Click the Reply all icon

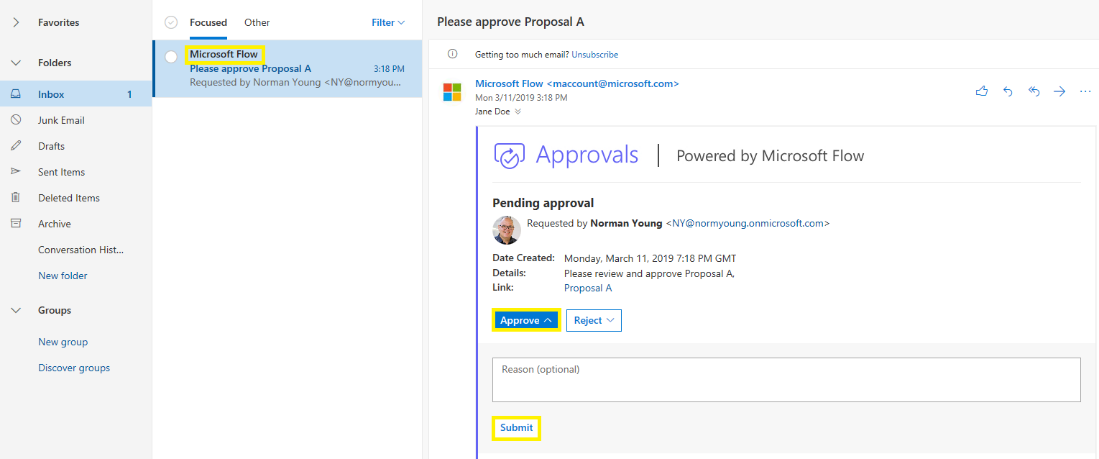1033,91
